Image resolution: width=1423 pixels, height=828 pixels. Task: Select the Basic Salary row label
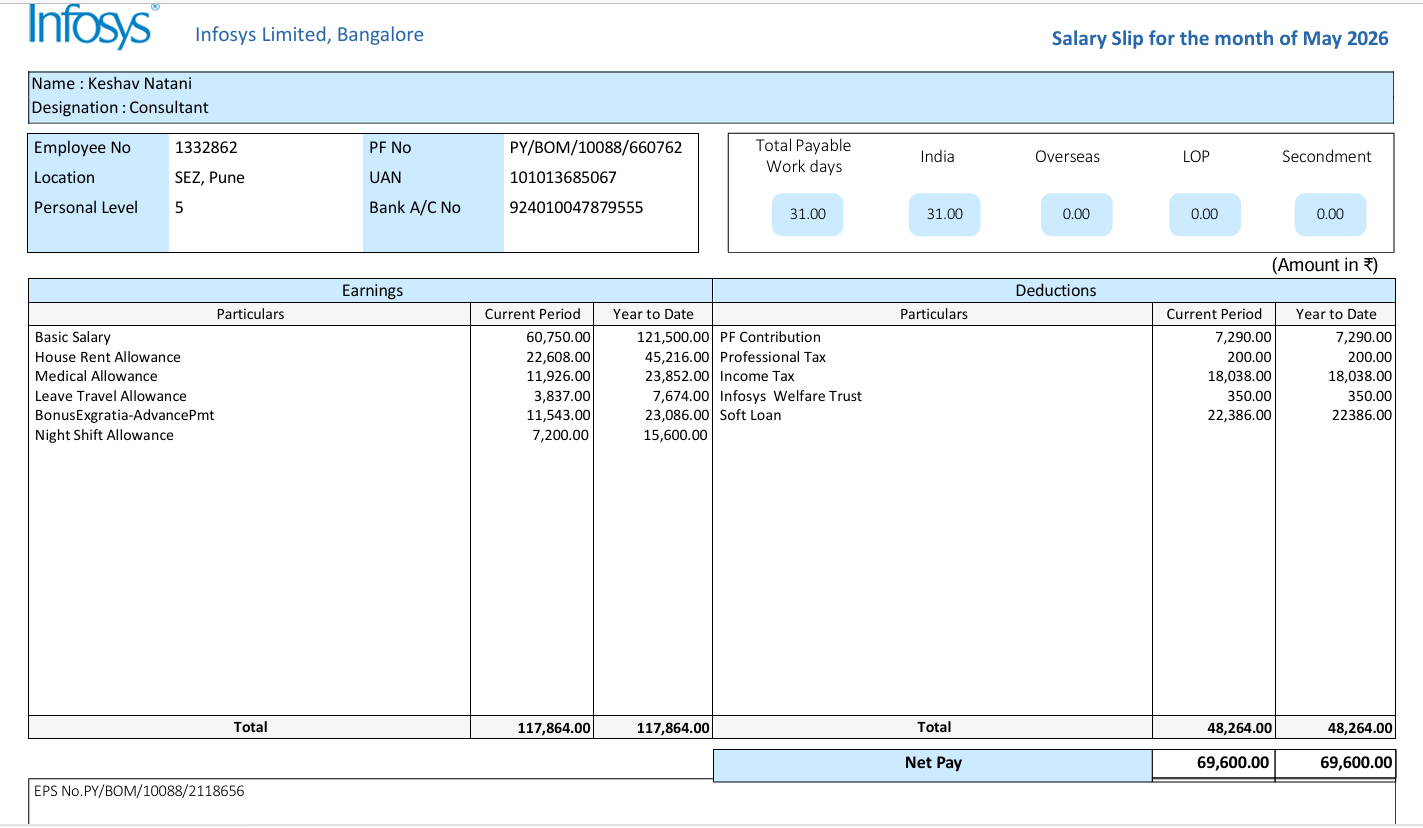point(73,337)
